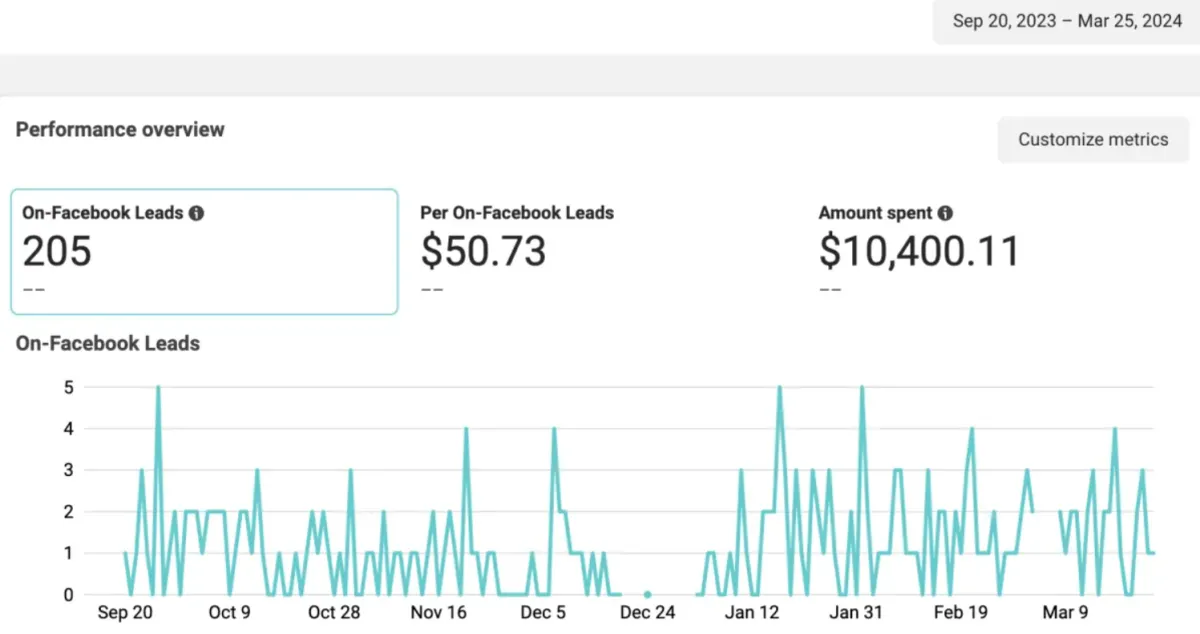Click the Nov 16 x-axis label
The width and height of the screenshot is (1200, 634).
click(438, 612)
